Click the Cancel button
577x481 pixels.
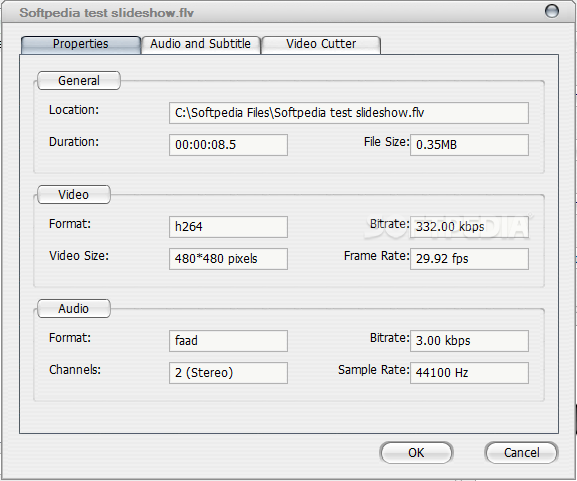(x=521, y=452)
